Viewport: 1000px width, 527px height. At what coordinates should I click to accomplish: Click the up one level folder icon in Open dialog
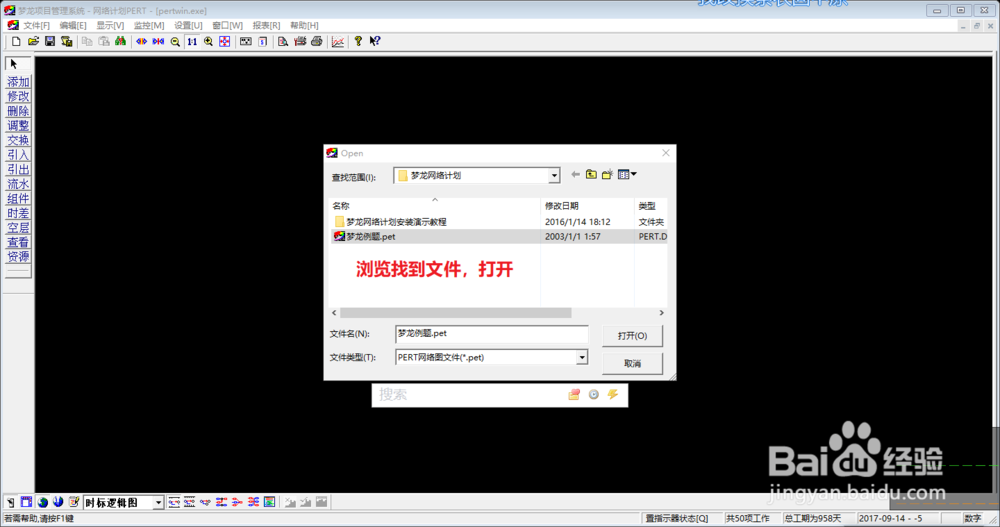[591, 174]
